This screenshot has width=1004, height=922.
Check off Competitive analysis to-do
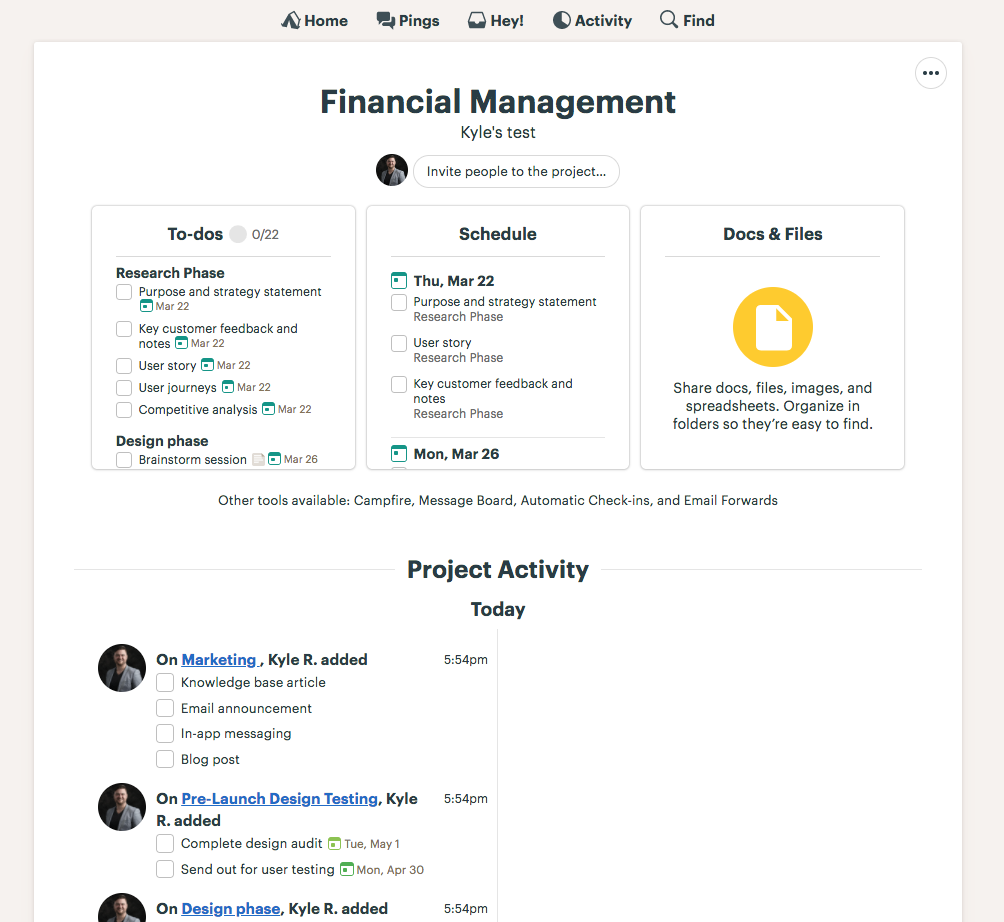[124, 410]
